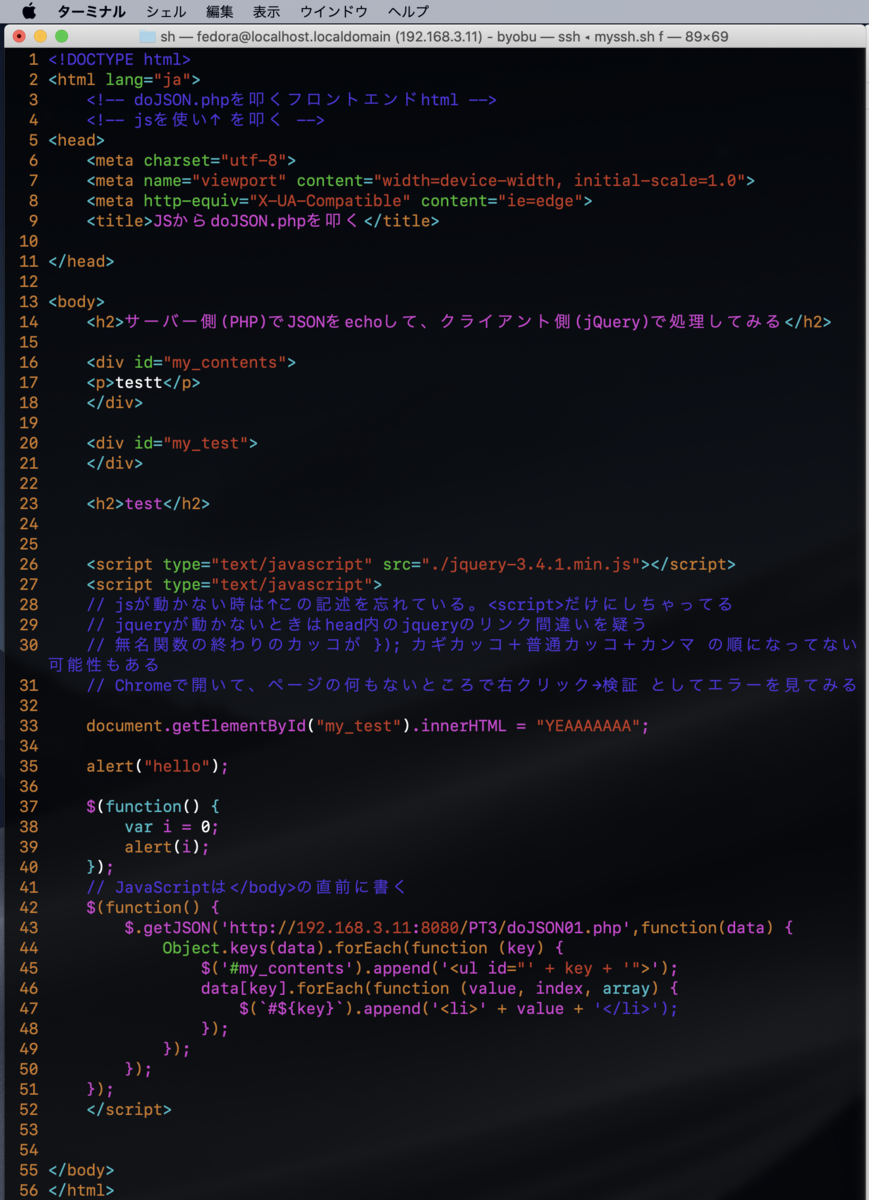
Task: Click the meta http-equiv X-UA-Compatible line
Action: point(339,201)
